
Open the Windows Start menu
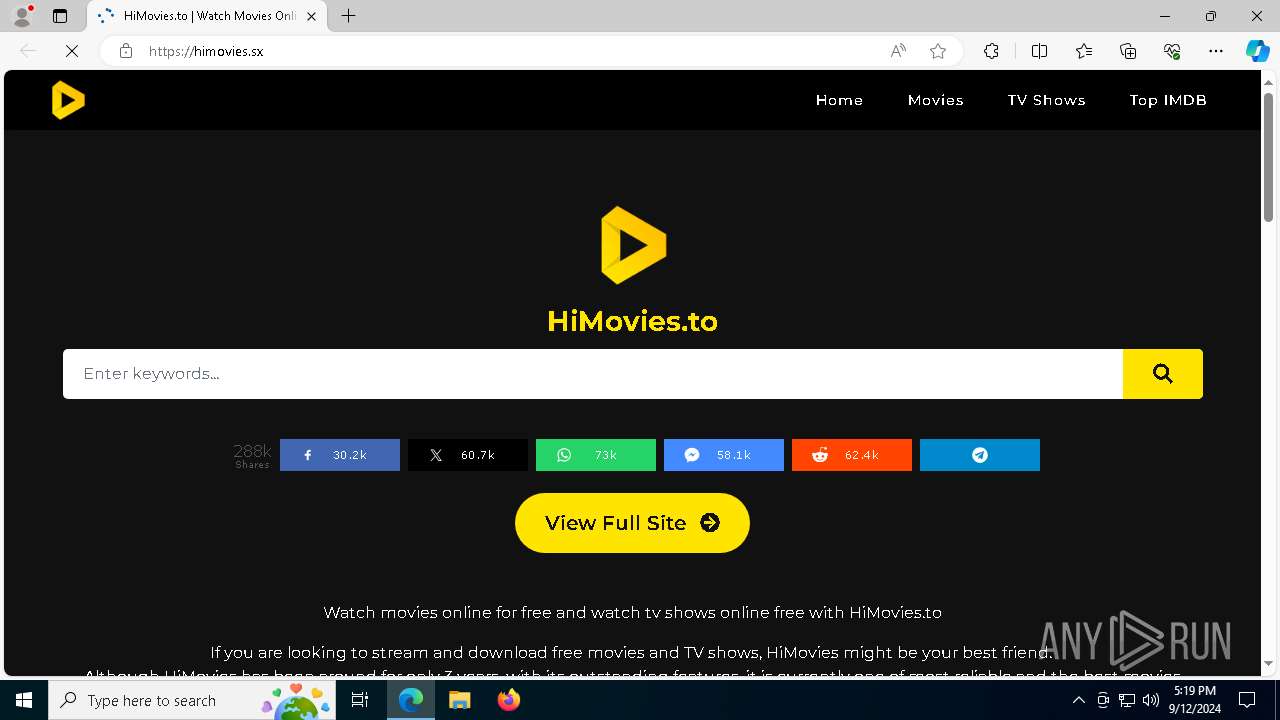click(x=24, y=700)
